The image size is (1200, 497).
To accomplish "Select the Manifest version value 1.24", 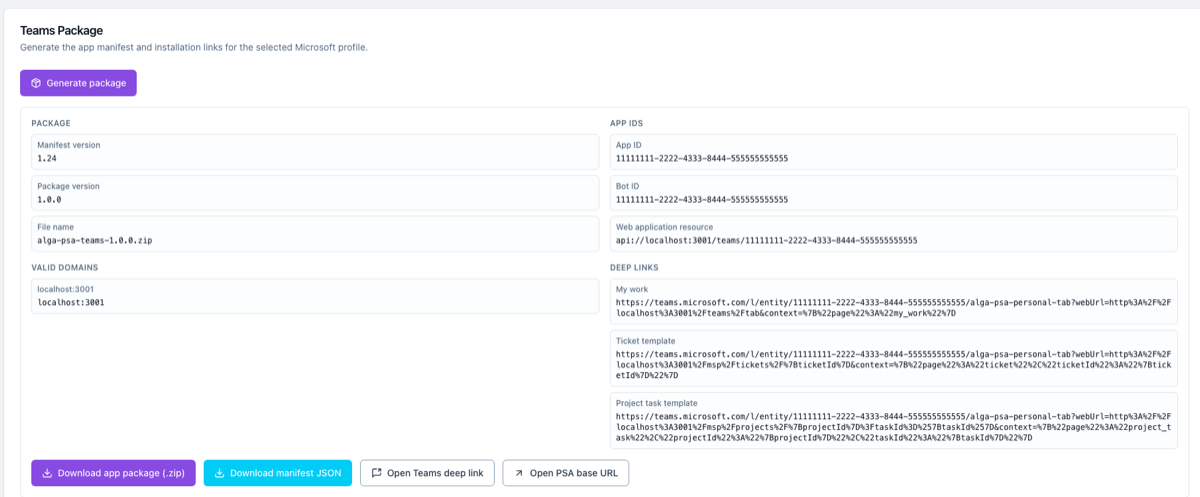I will click(47, 158).
